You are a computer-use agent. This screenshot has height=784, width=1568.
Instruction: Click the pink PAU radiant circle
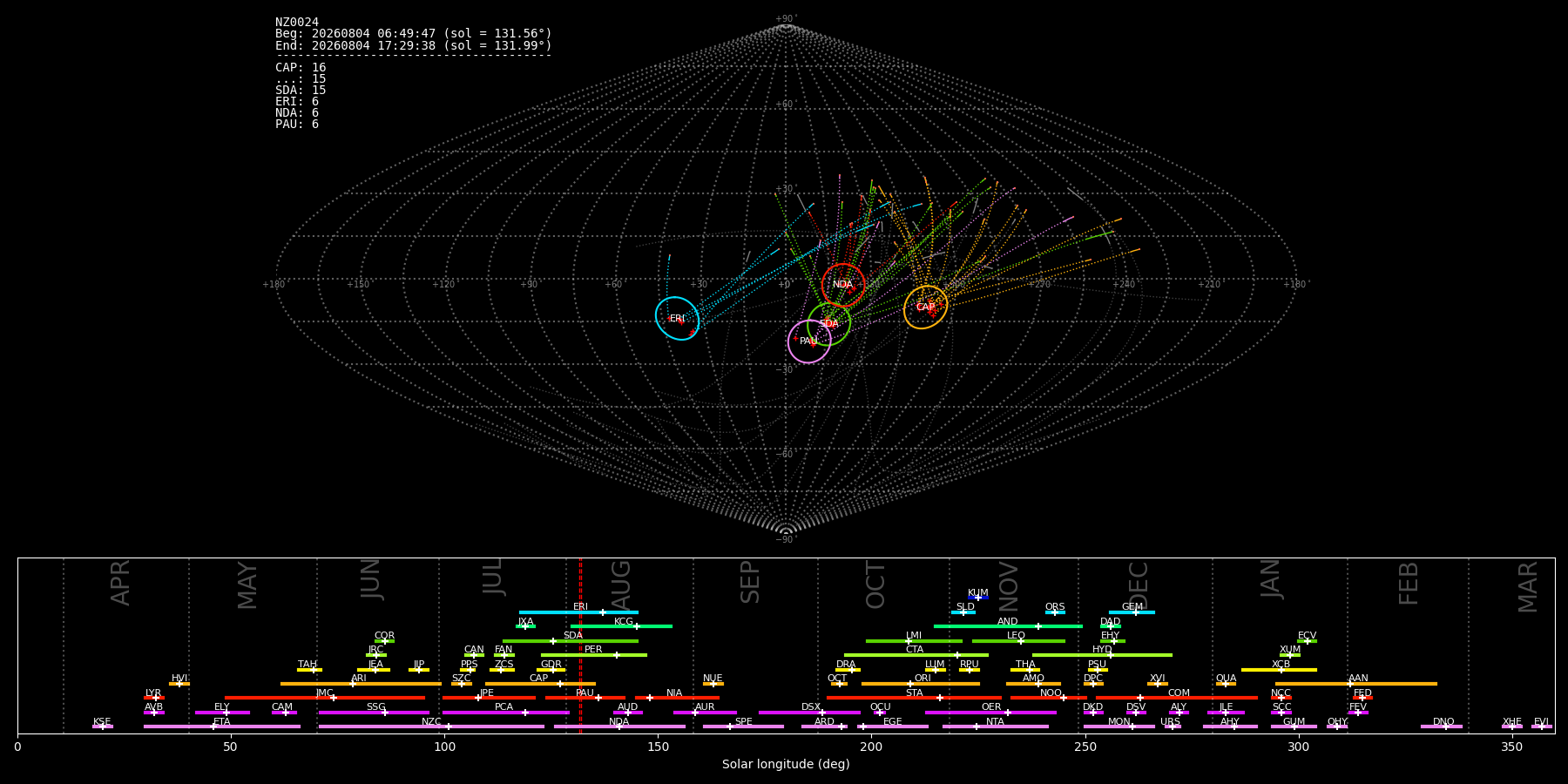pyautogui.click(x=809, y=341)
